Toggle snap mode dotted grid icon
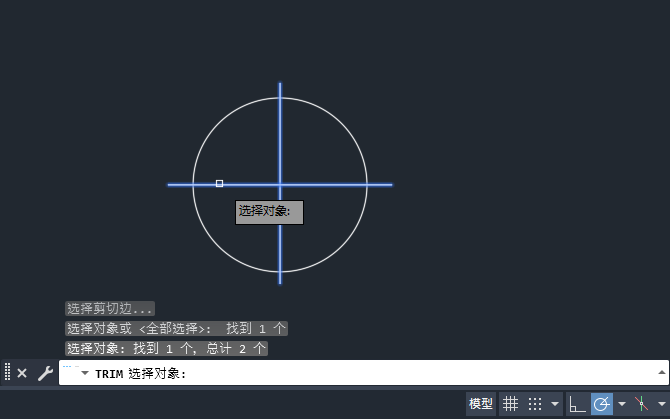 [535, 404]
